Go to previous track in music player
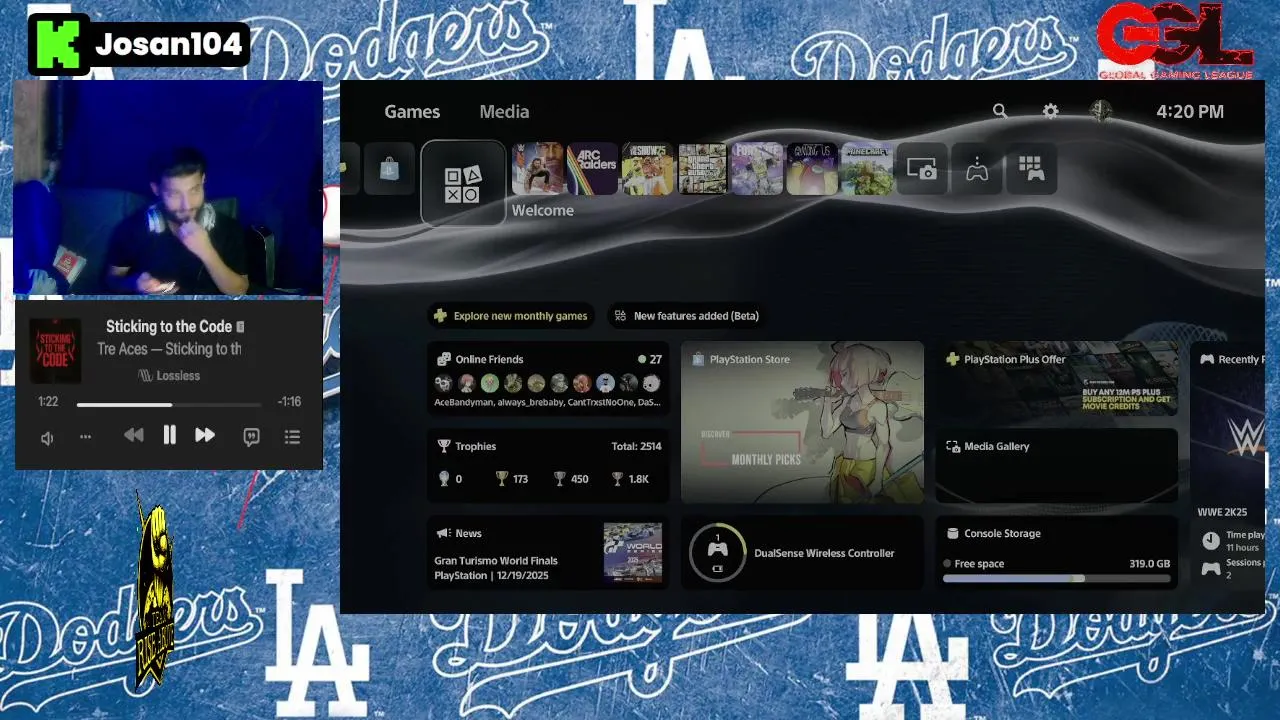 [x=133, y=435]
